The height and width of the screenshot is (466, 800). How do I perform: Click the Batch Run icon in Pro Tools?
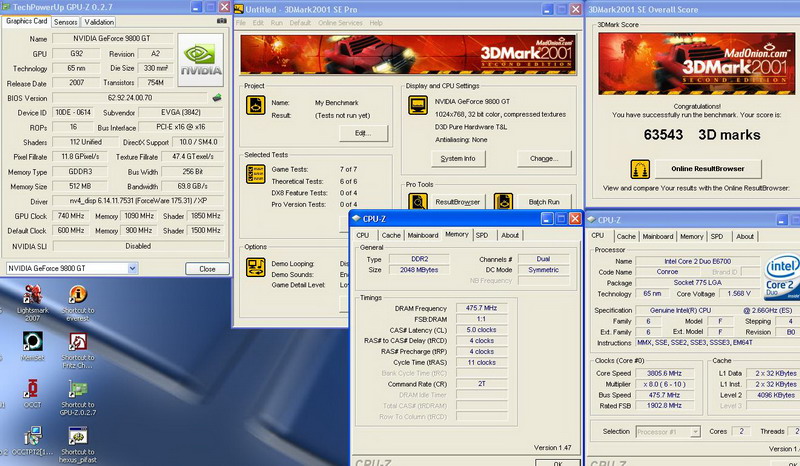[x=503, y=202]
